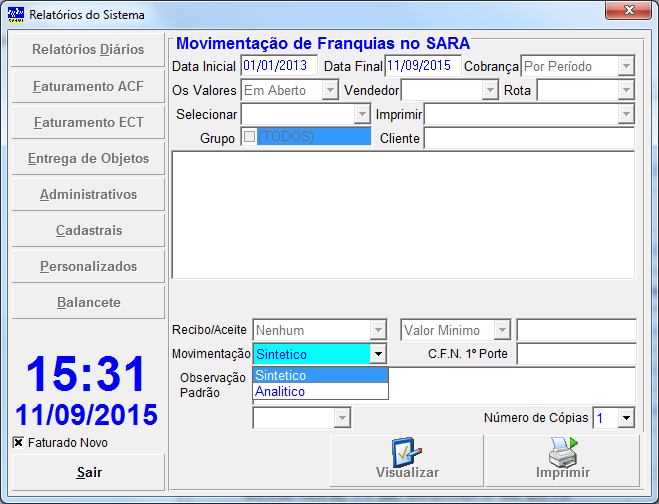Image resolution: width=659 pixels, height=504 pixels.
Task: Toggle the (TODOS) Grupo checkbox
Action: (249, 136)
